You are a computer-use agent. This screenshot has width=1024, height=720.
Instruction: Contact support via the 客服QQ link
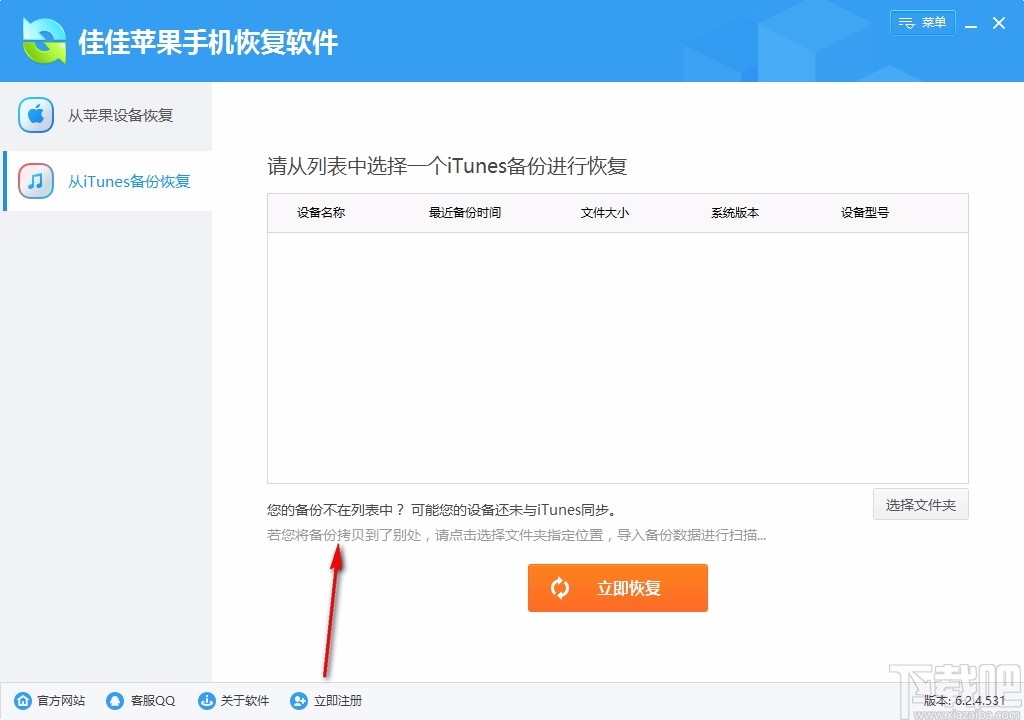(147, 701)
